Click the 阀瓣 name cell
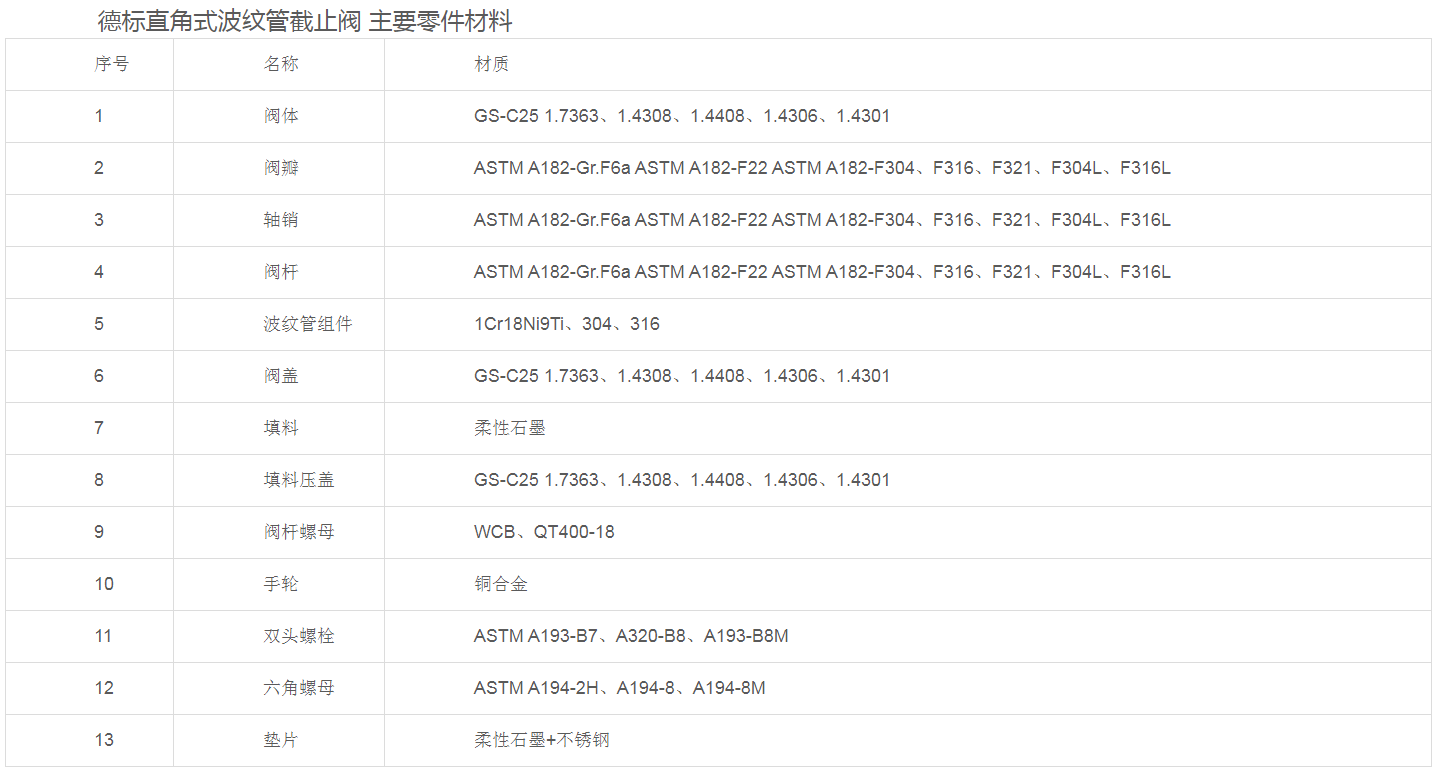Viewport: 1438px width, 777px height. (281, 168)
